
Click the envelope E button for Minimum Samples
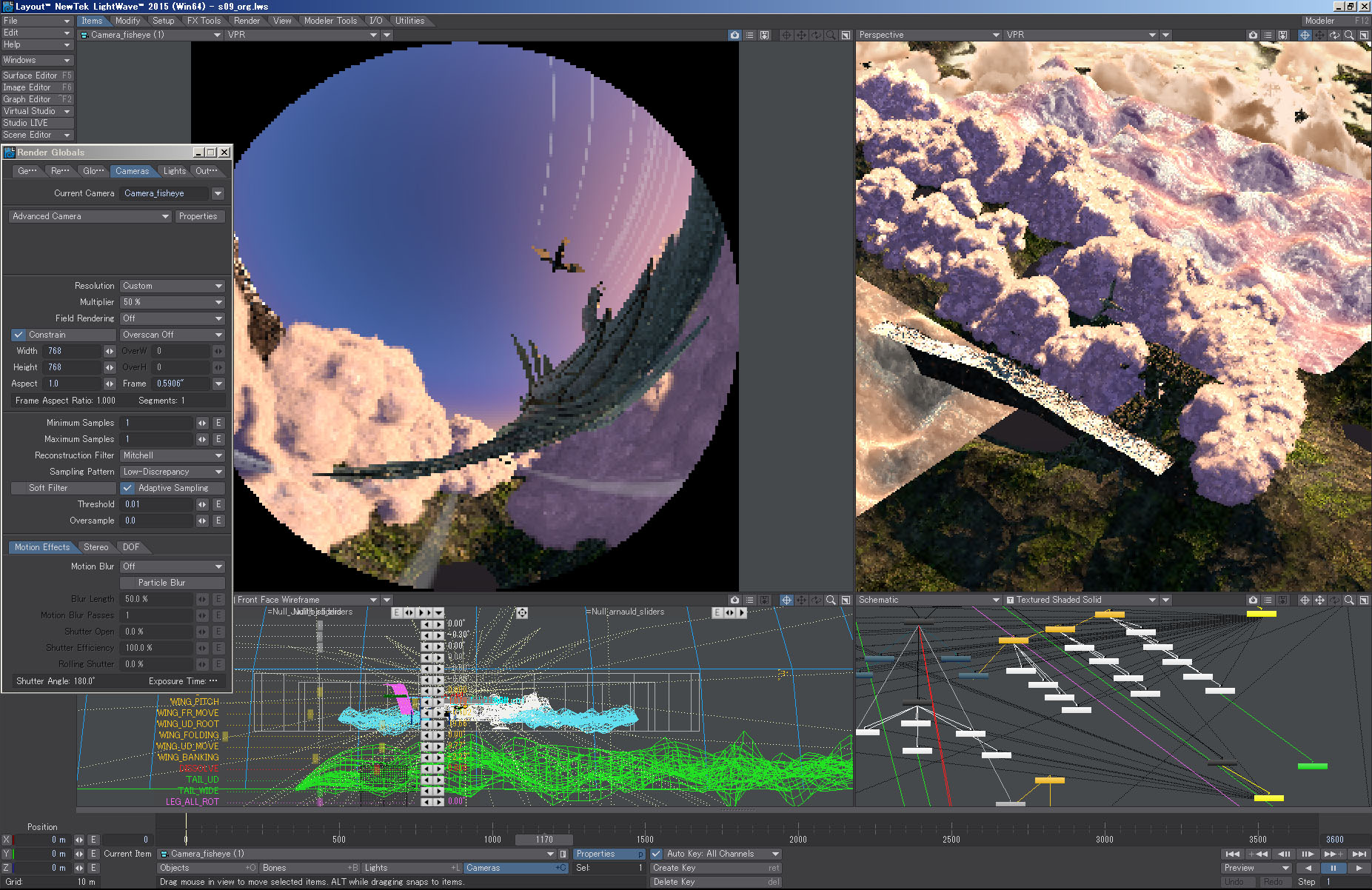click(x=218, y=423)
